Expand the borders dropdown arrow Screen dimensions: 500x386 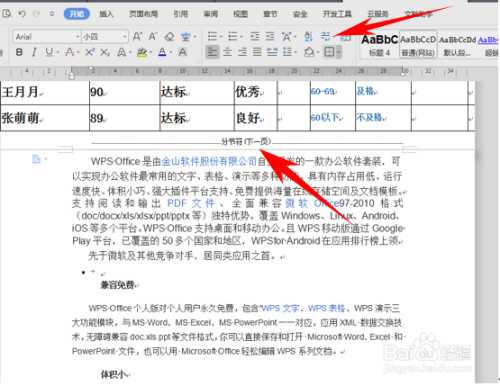(x=338, y=52)
